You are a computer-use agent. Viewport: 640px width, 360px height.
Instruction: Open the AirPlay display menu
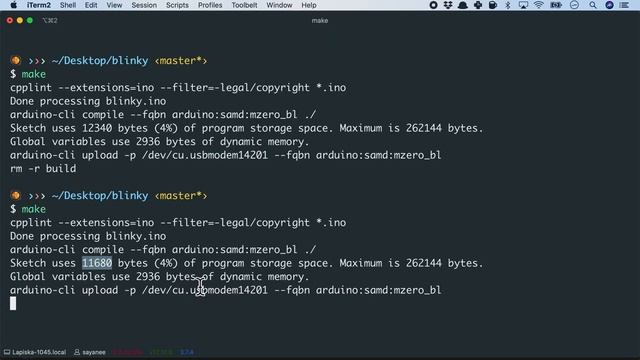pos(523,5)
